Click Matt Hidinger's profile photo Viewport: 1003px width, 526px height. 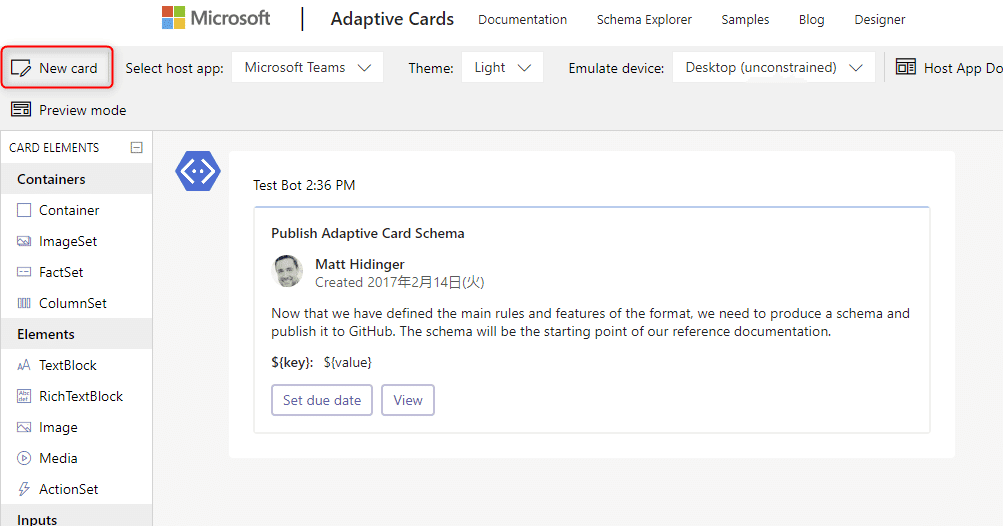287,271
